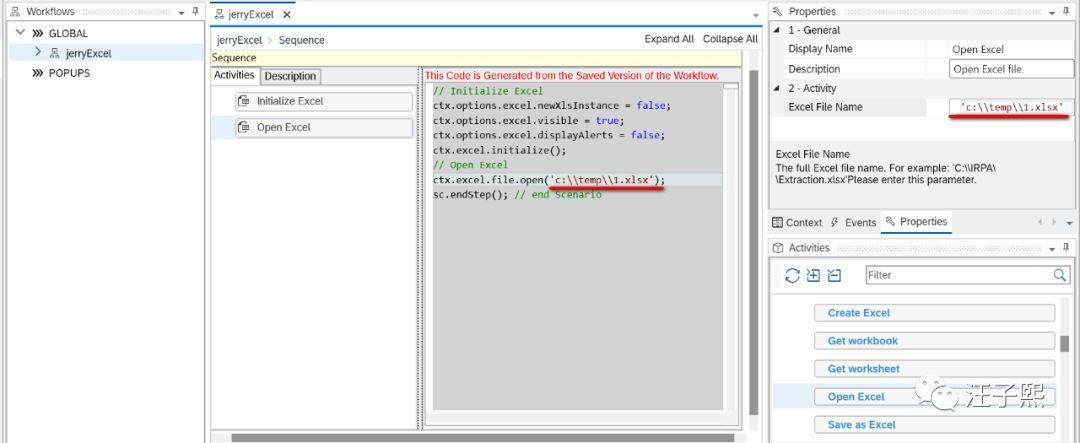Open the editor tab list dropdown
The height and width of the screenshot is (443, 1080).
(x=756, y=15)
